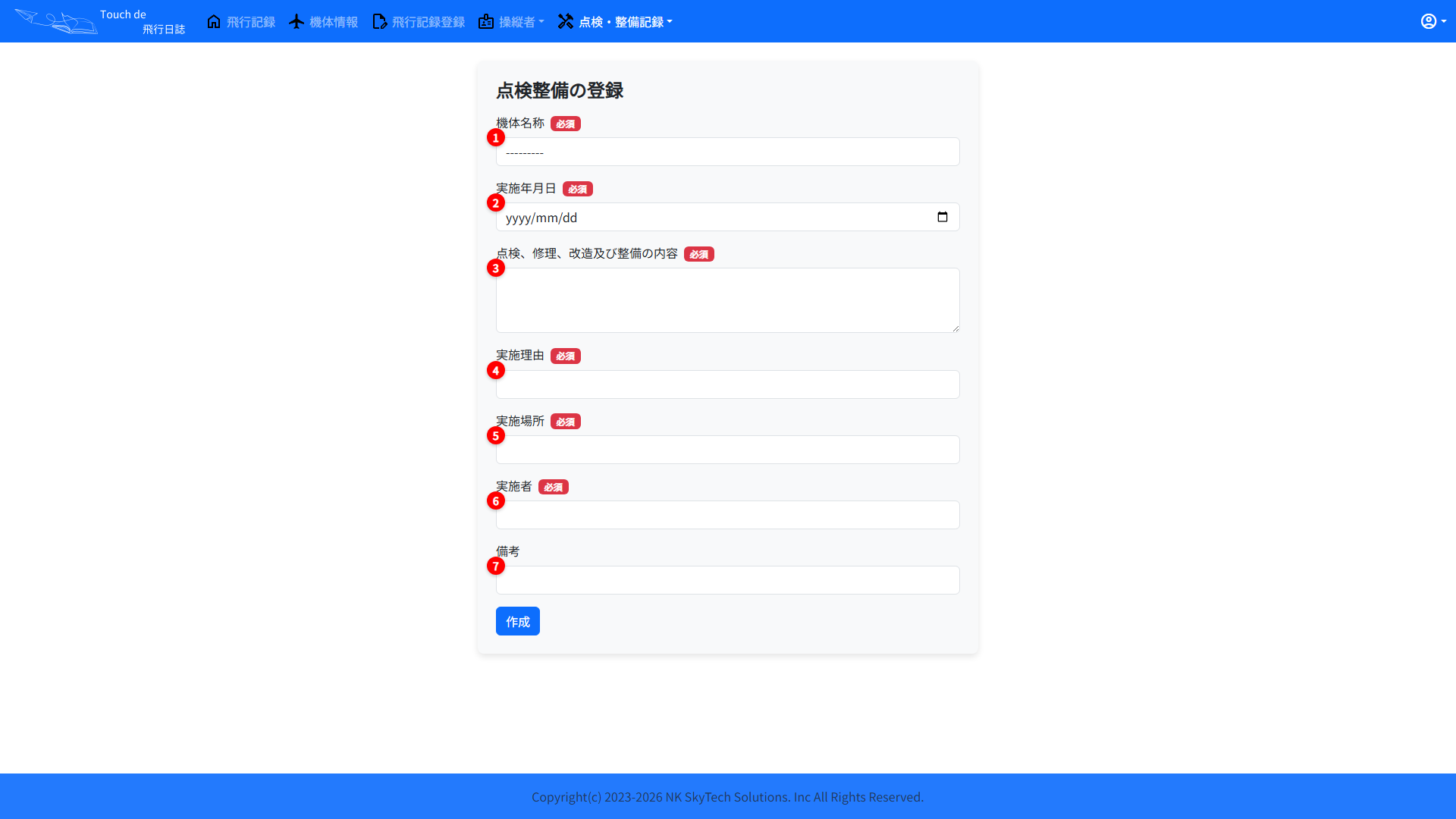
Task: Open the 飛行記録 home icon
Action: click(x=213, y=21)
